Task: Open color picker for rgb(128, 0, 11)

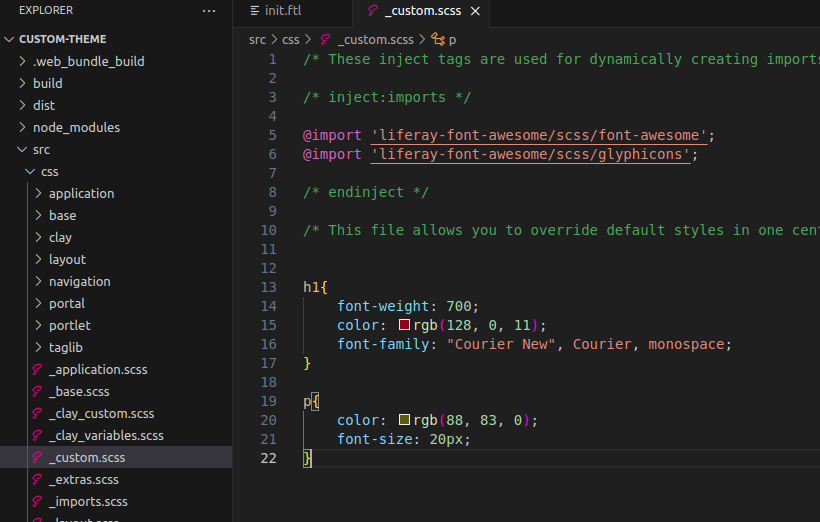Action: tap(404, 325)
